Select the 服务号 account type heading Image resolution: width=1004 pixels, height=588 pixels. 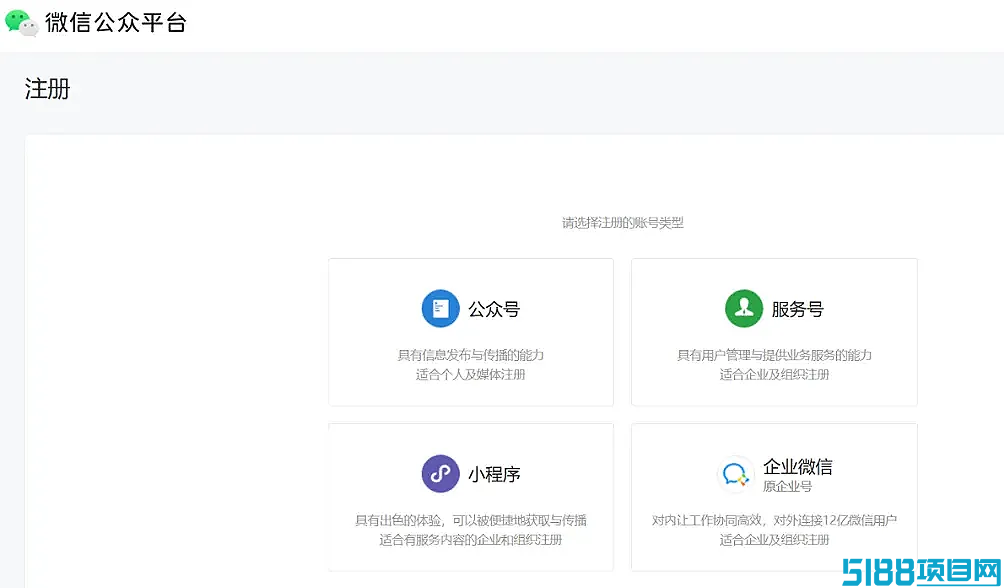(797, 309)
